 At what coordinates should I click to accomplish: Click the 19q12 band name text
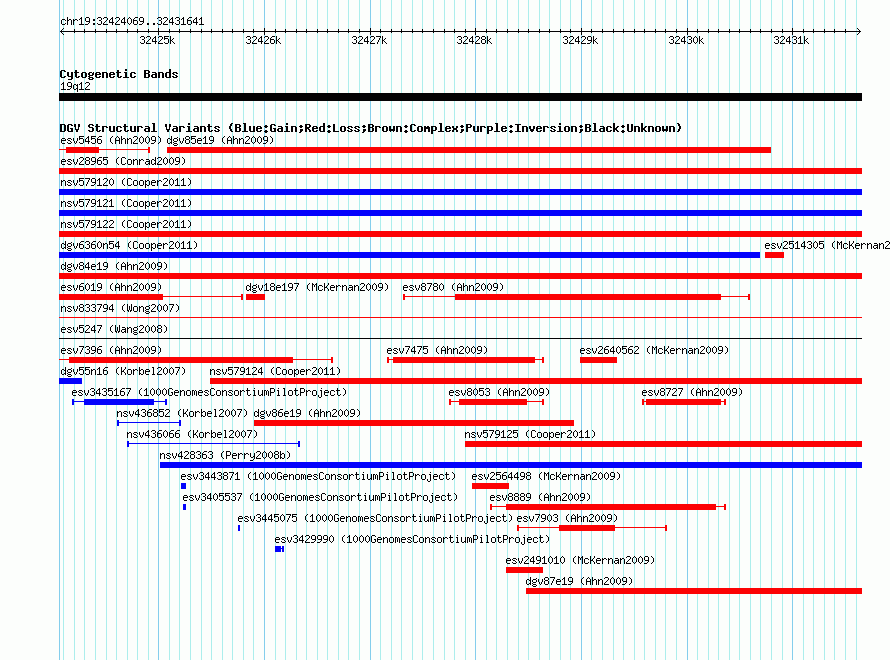pyautogui.click(x=75, y=86)
